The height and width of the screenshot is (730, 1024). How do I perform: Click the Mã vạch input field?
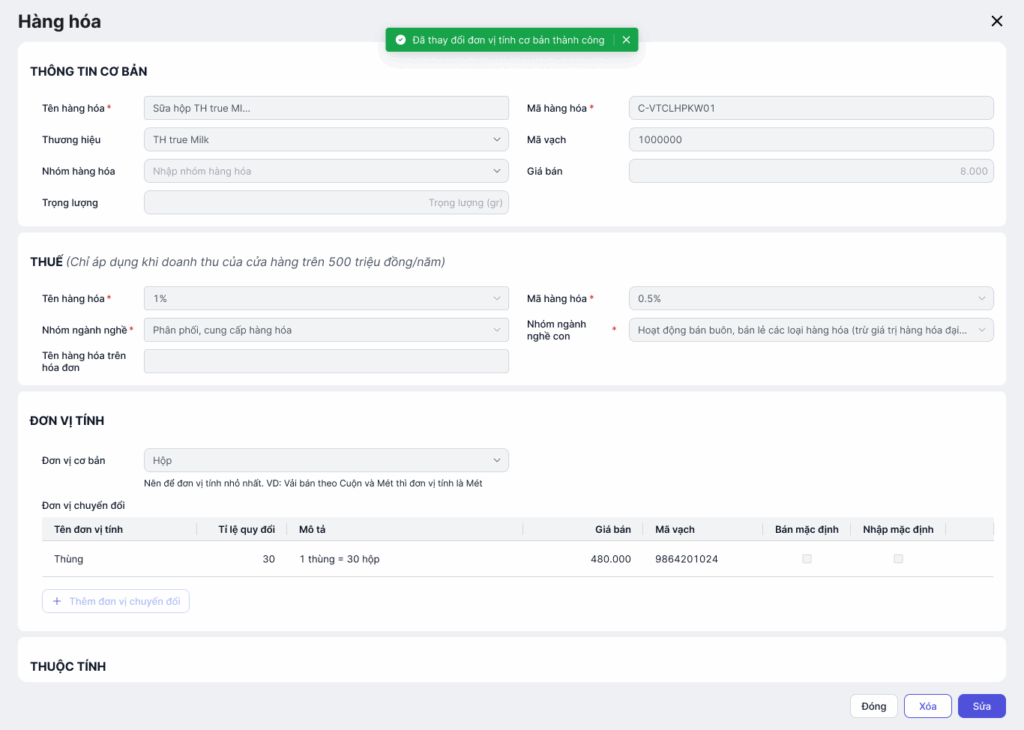(811, 140)
